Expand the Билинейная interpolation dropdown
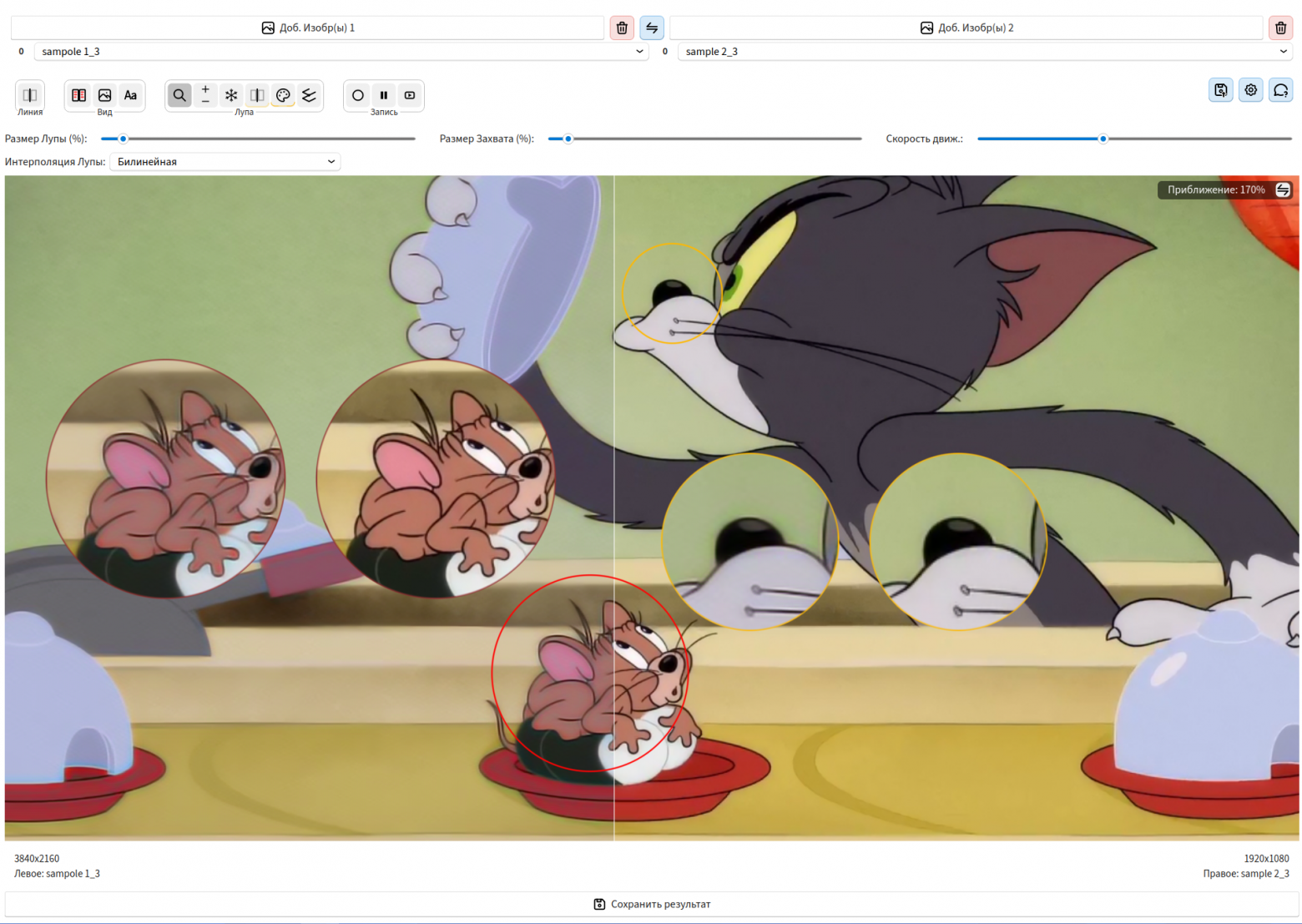 pyautogui.click(x=225, y=162)
